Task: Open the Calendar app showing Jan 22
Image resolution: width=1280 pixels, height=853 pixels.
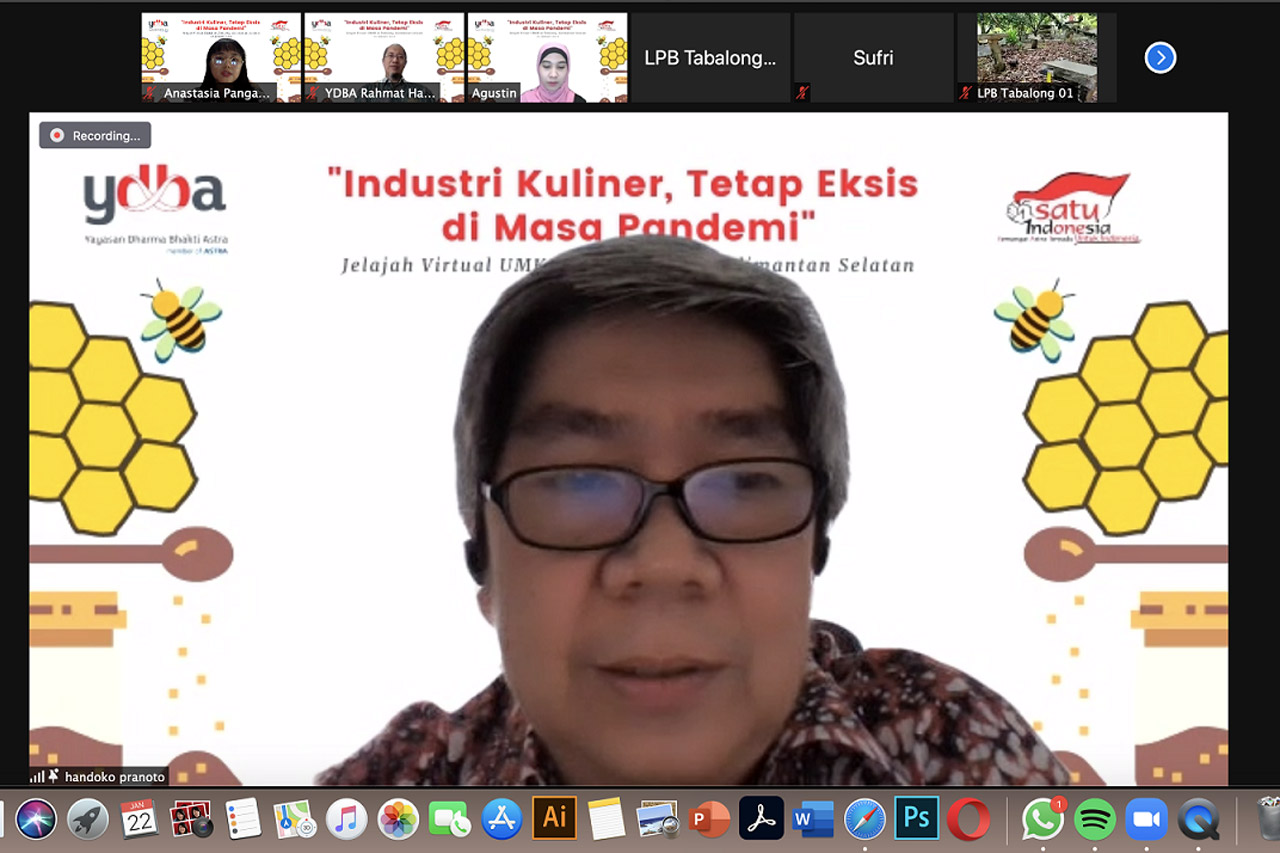Action: (x=139, y=820)
